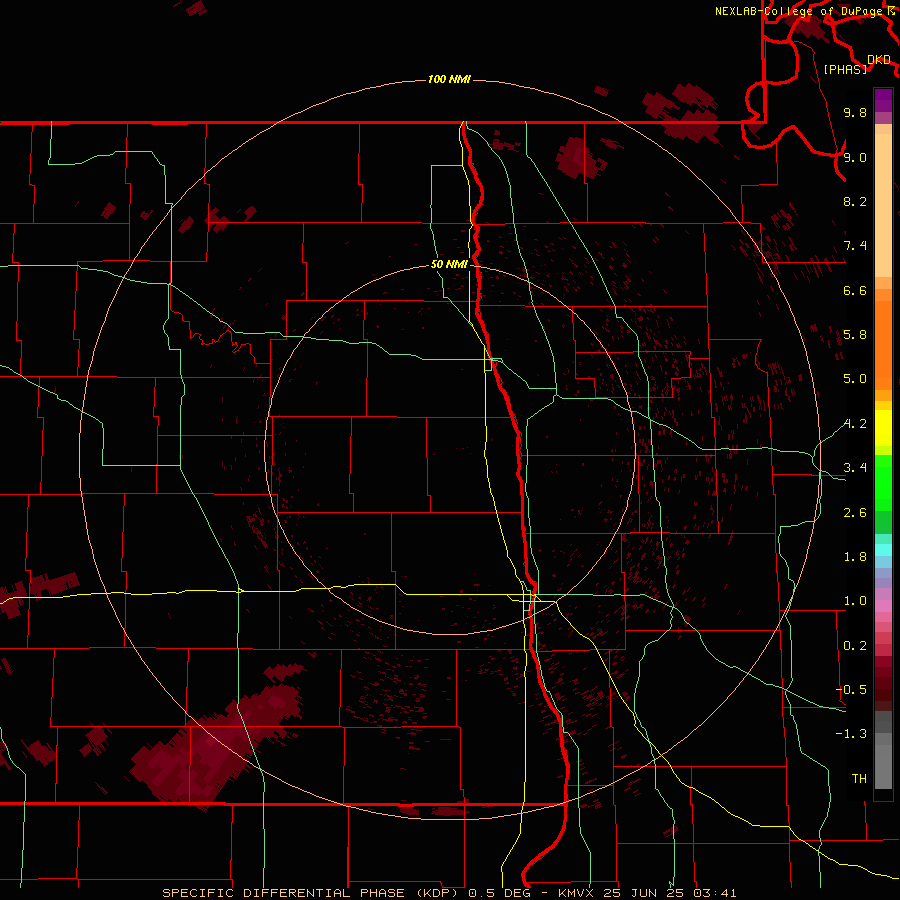The width and height of the screenshot is (900, 900).
Task: Click the 03:41 timestamp in the caption
Action: [x=715, y=893]
